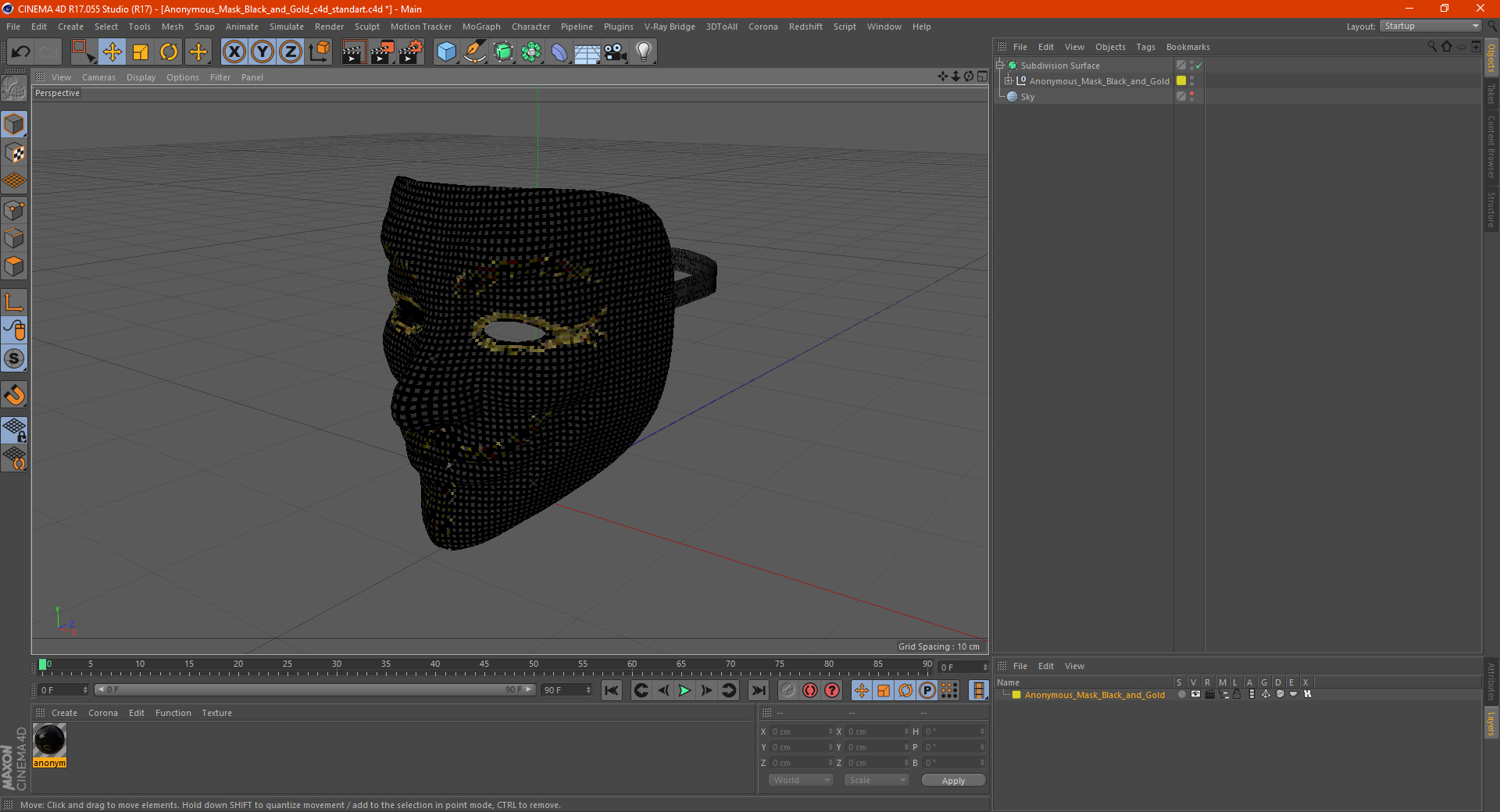Activate the Scale tool in the top toolbar
This screenshot has height=812, width=1500.
click(x=141, y=52)
